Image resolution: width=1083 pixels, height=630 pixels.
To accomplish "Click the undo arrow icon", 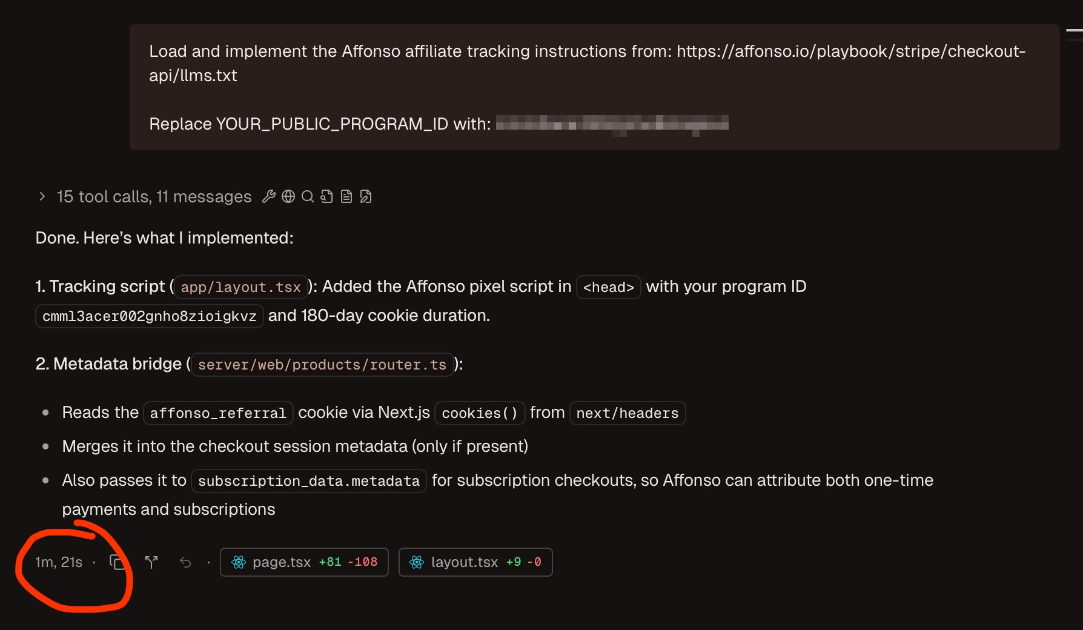I will [x=185, y=562].
